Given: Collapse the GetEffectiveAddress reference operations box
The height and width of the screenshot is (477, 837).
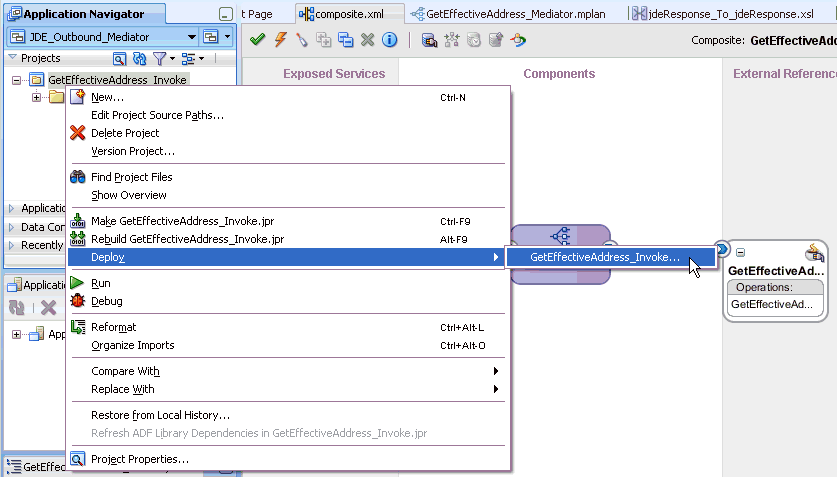Looking at the screenshot, I should point(741,252).
